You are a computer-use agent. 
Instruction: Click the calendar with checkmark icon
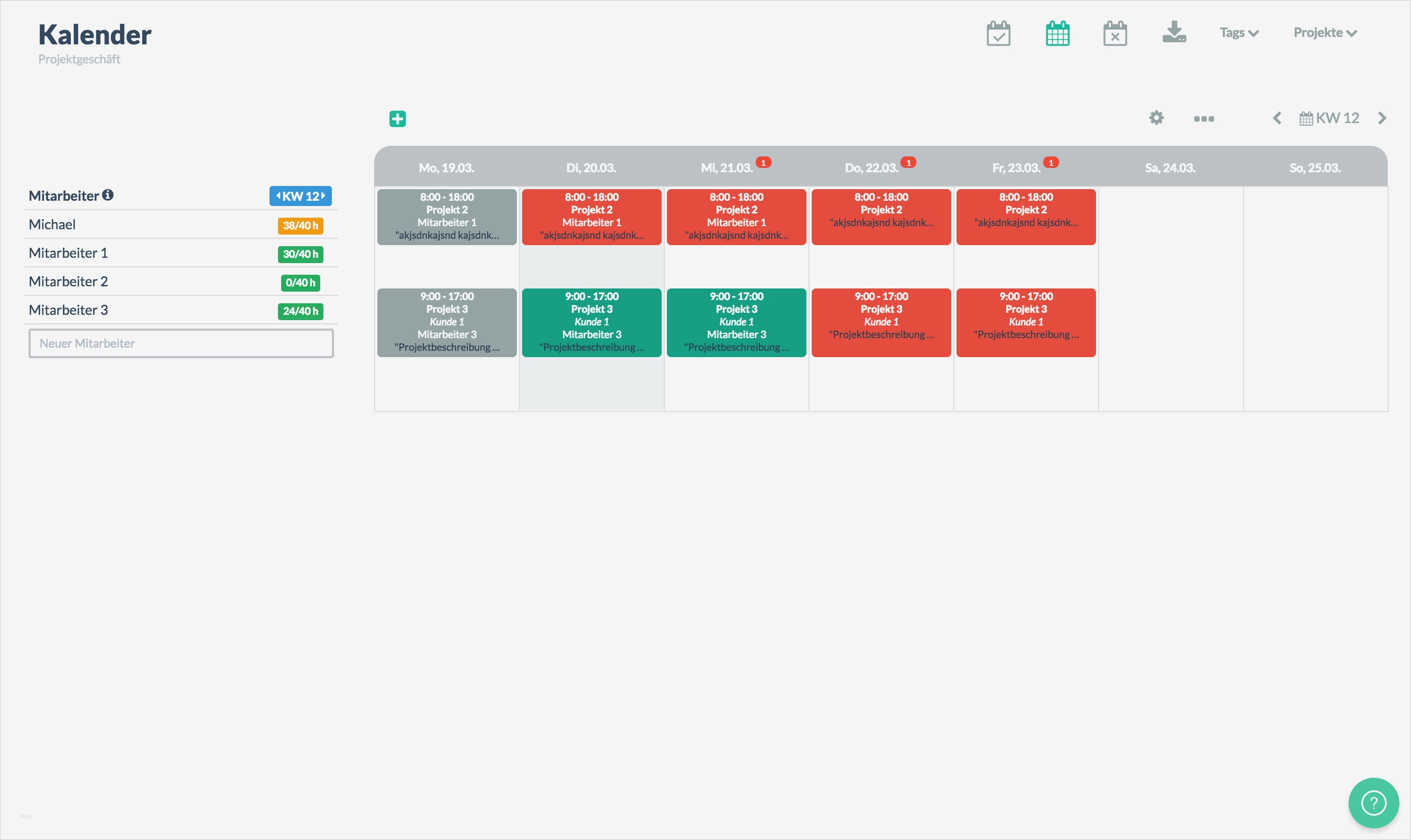998,33
